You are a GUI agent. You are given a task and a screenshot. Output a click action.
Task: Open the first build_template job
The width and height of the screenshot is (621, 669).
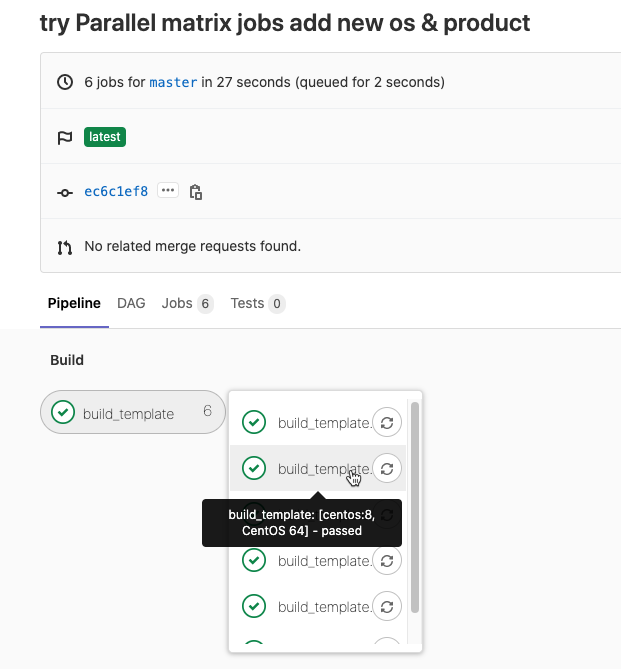tap(323, 423)
